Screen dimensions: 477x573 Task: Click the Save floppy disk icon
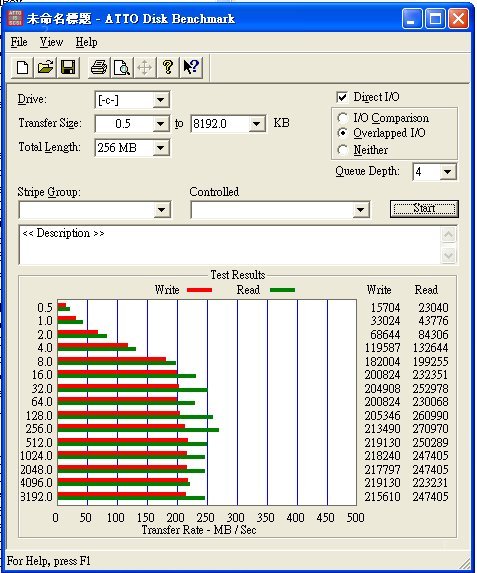68,67
